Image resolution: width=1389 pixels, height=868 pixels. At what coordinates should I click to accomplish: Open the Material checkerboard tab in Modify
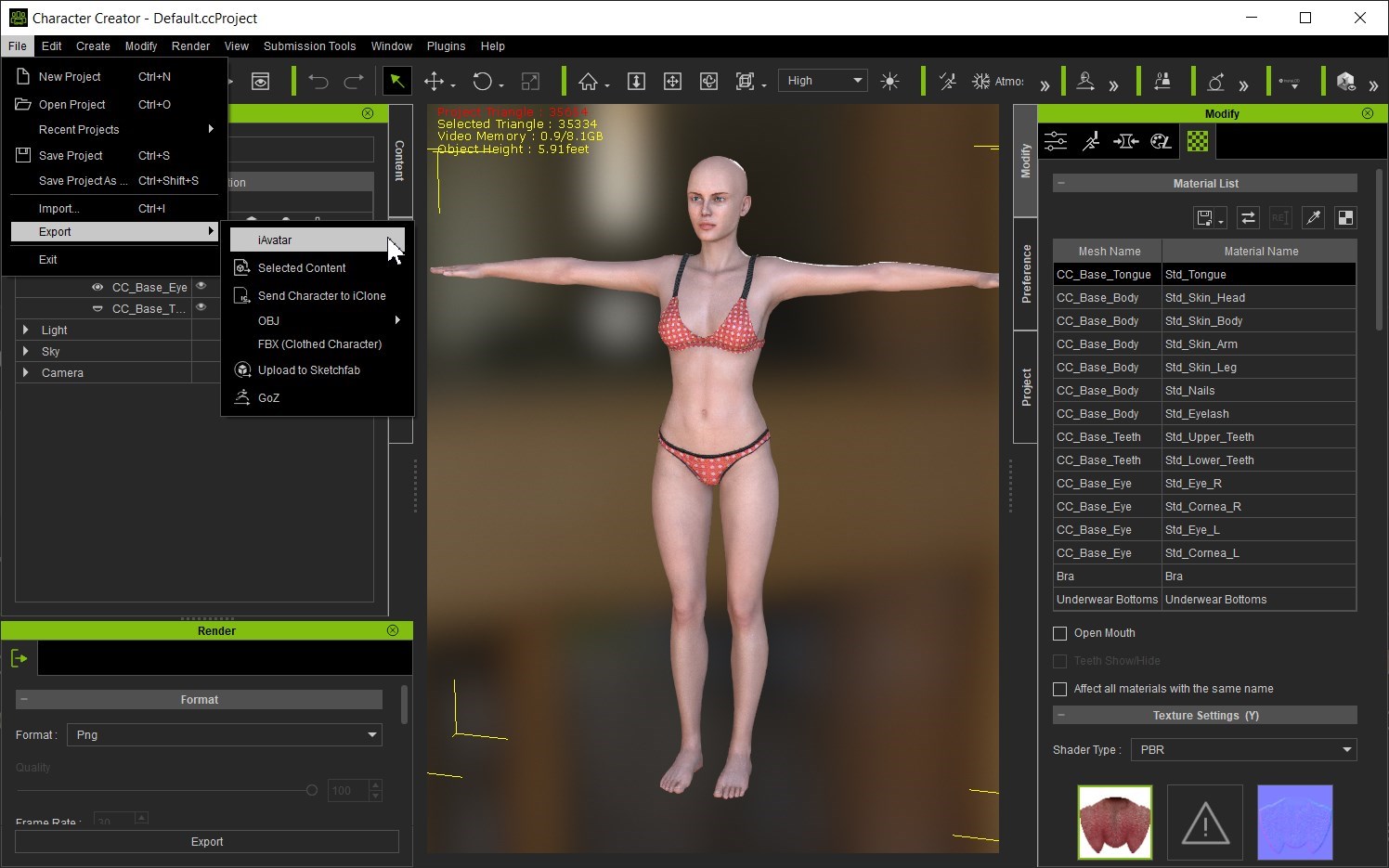pos(1198,141)
